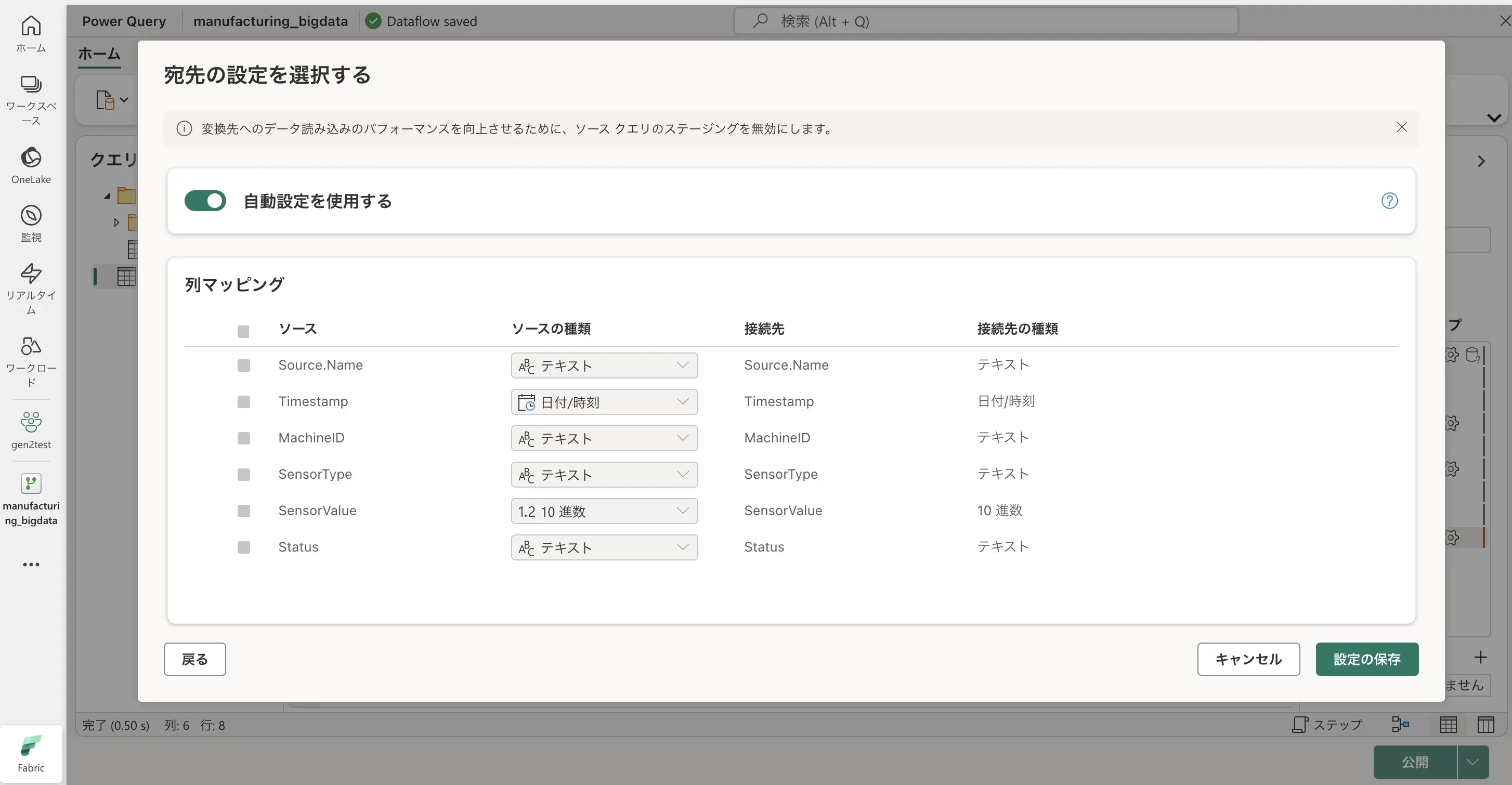Viewport: 1512px width, 785px height.
Task: Select the ホーム ribbon tab
Action: (99, 54)
